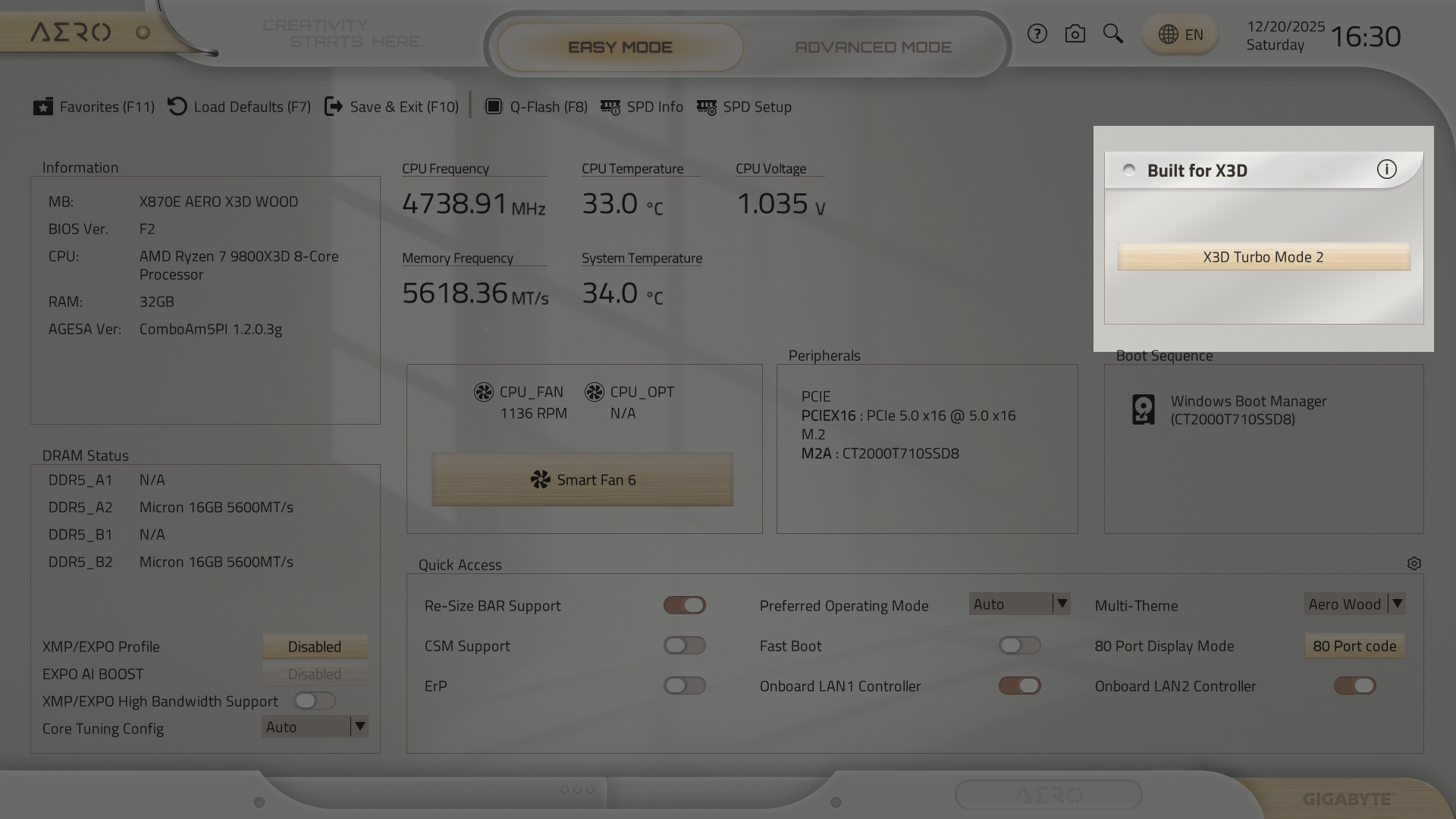Open SPD Setup
Viewport: 1456px width, 819px height.
coord(744,107)
